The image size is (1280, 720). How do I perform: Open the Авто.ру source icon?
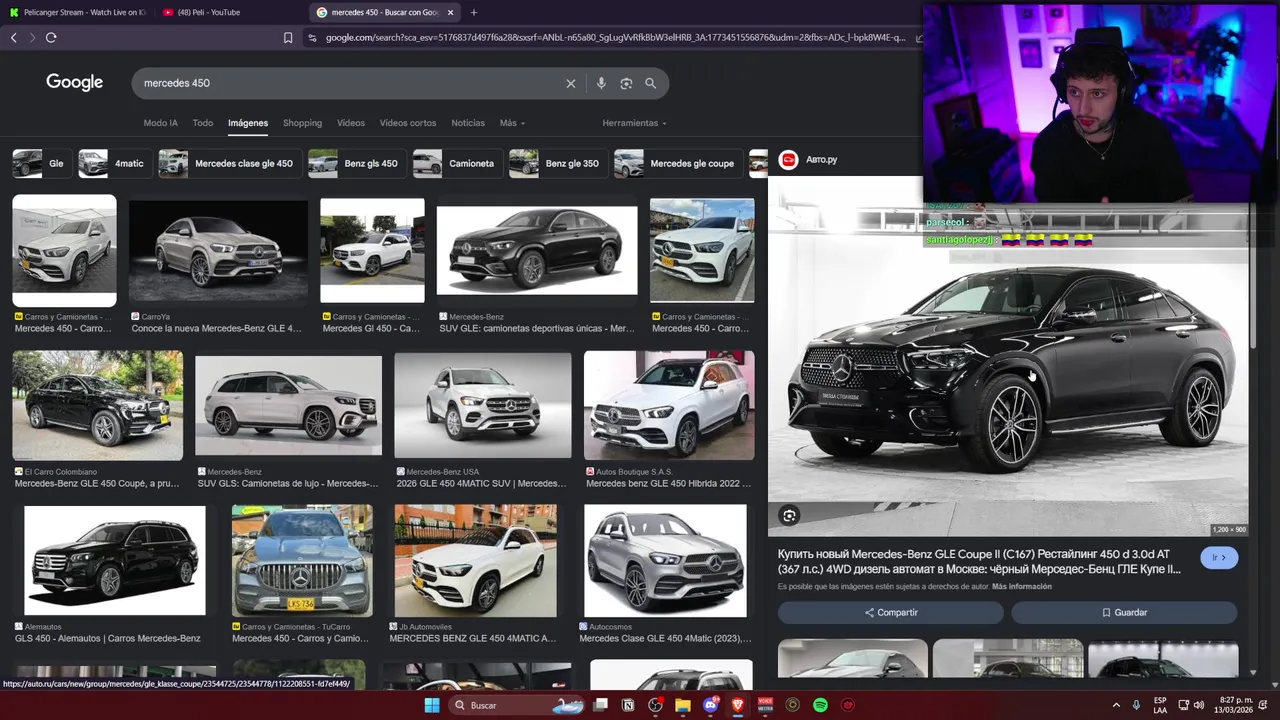click(788, 160)
